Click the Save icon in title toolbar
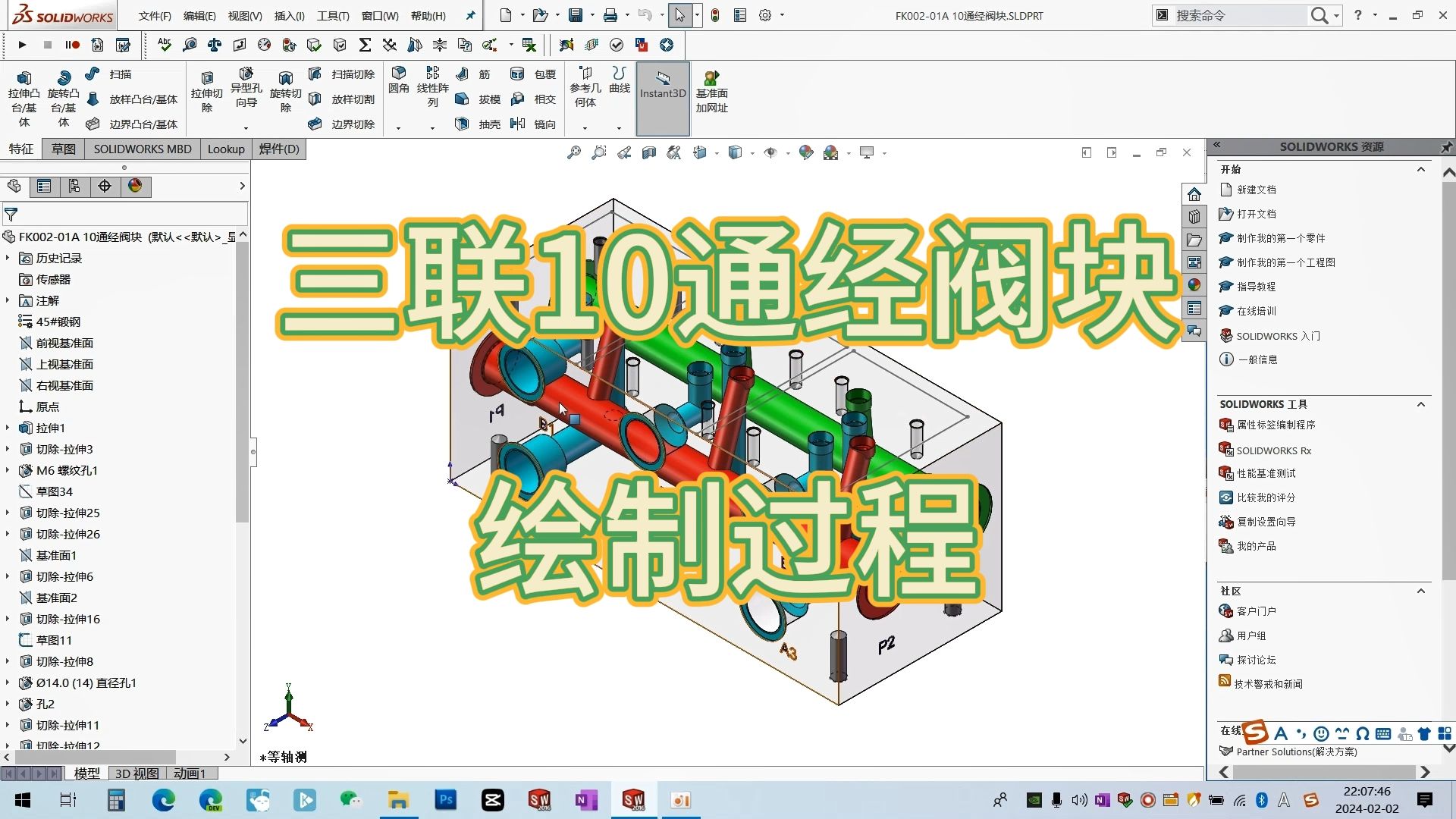Screen dimensions: 1456x819 576,15
